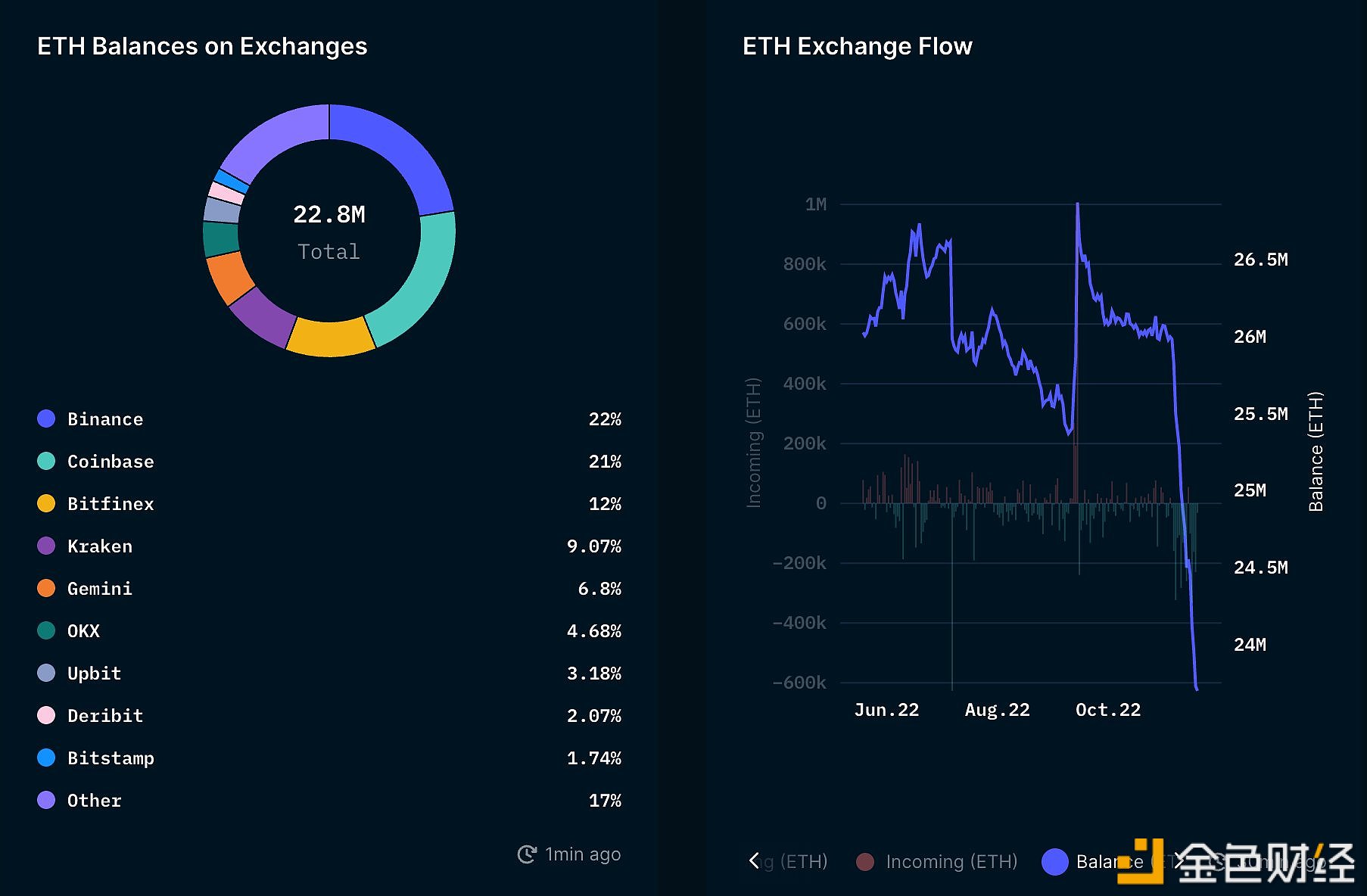Click the Deribit pink legend dot

pos(46,715)
